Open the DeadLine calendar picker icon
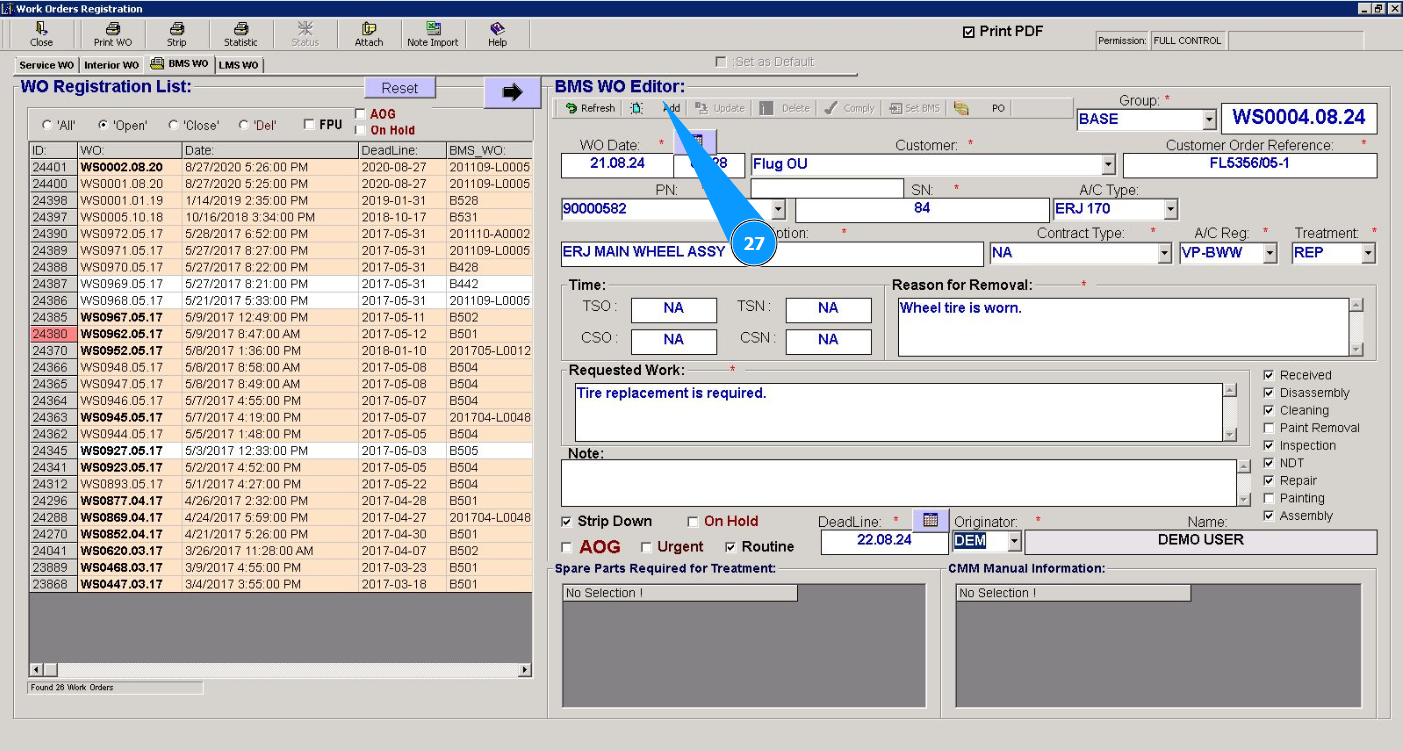This screenshot has width=1403, height=751. pos(930,520)
